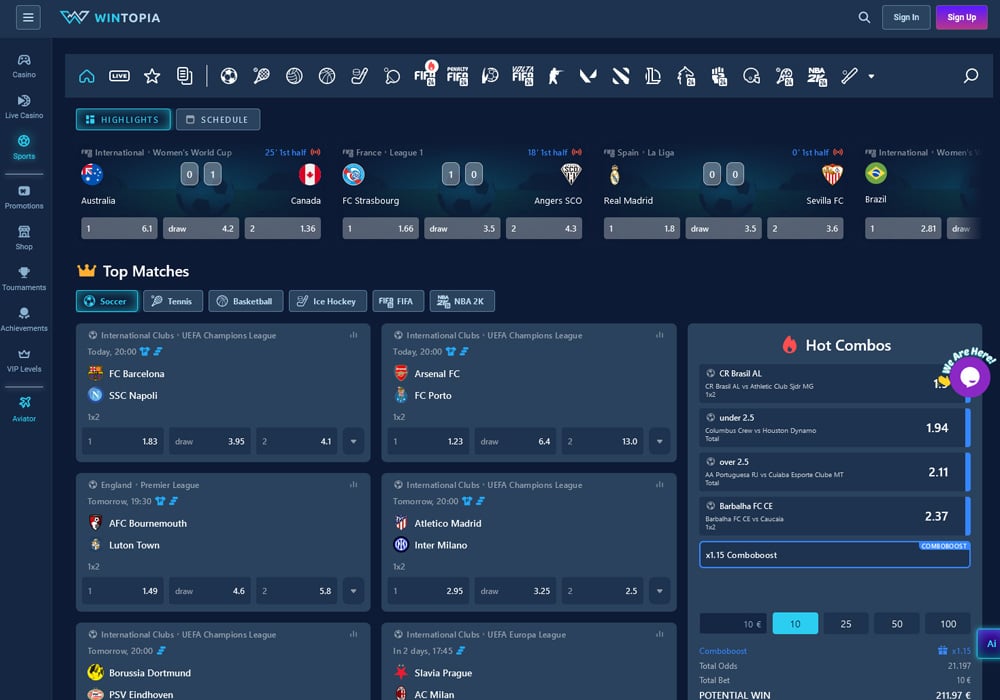Select the tennis racket sport icon
1000x700 pixels.
point(261,77)
